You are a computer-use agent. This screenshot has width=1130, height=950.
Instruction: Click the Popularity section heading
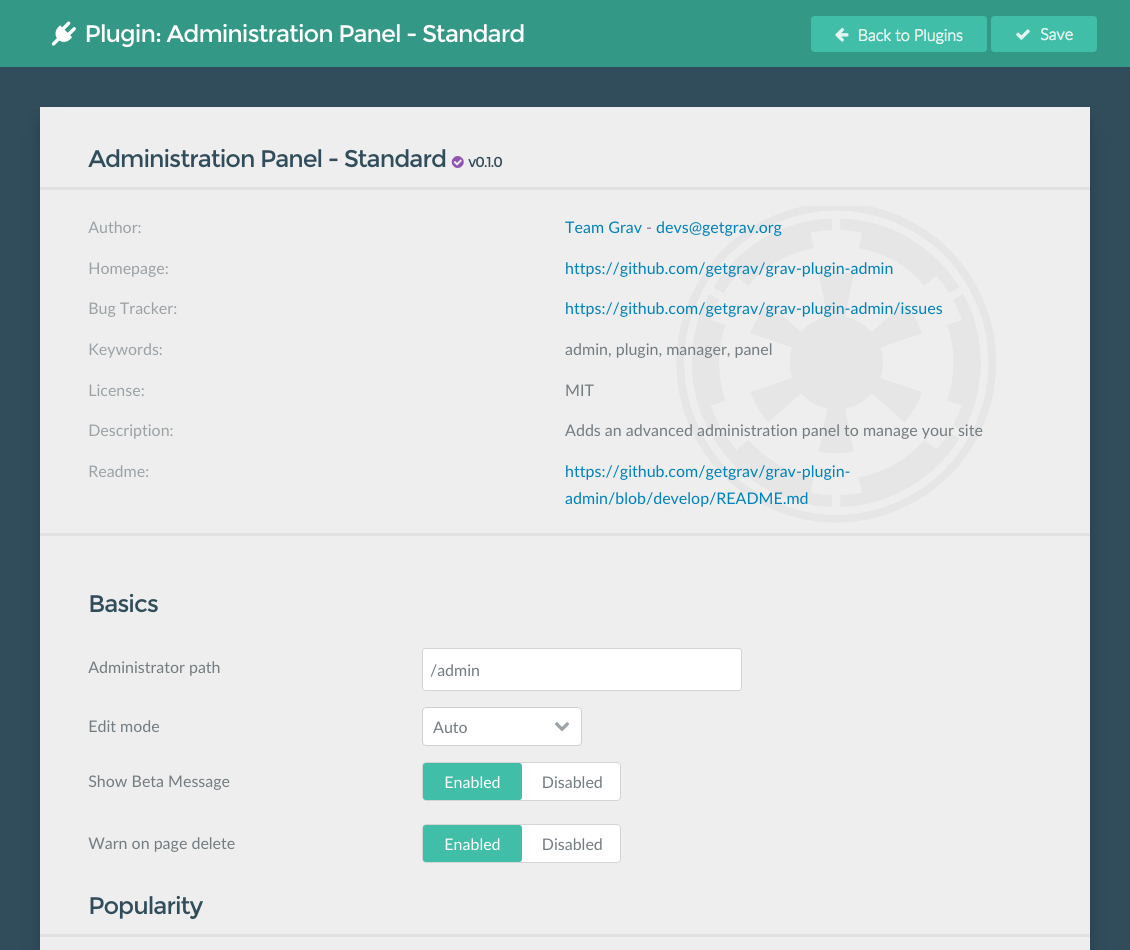146,906
